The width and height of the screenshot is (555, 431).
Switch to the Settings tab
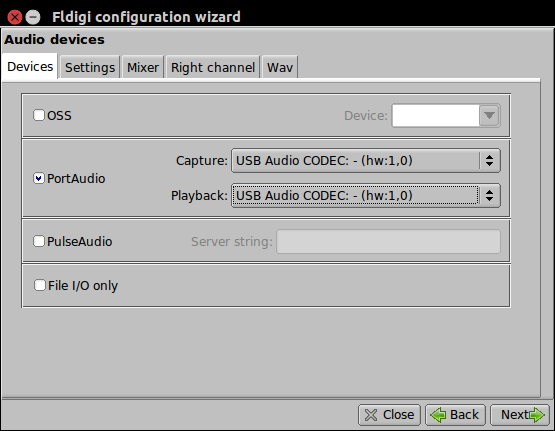coord(90,67)
